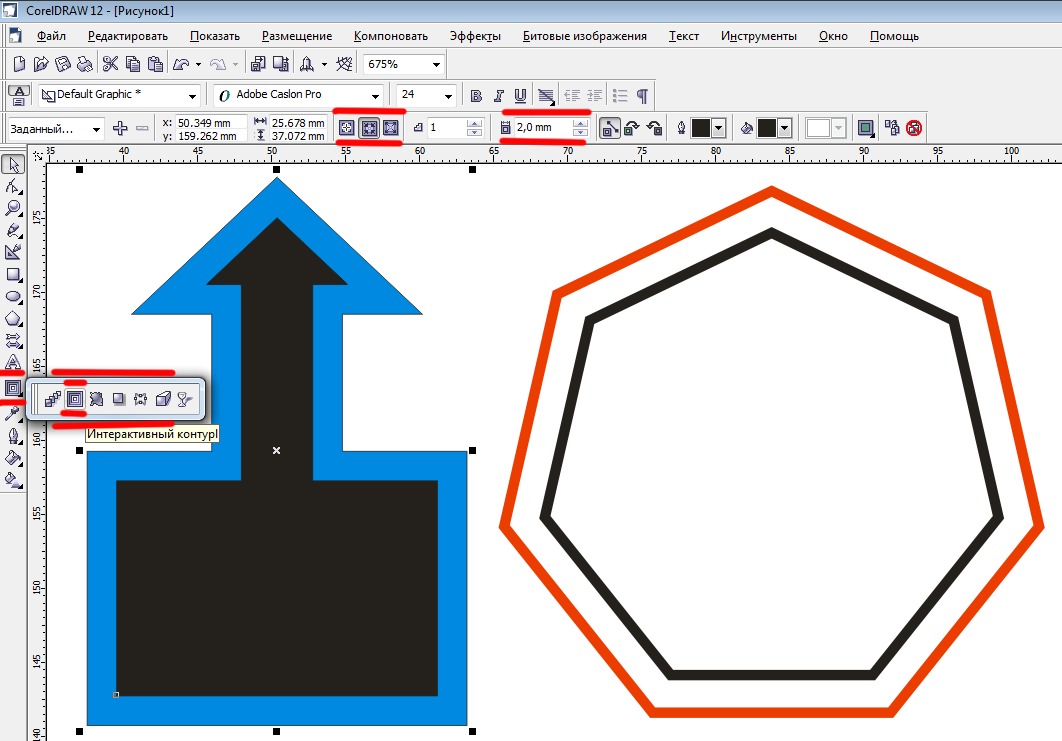1062x741 pixels.
Task: Set contour direction To Center
Action: pos(347,127)
